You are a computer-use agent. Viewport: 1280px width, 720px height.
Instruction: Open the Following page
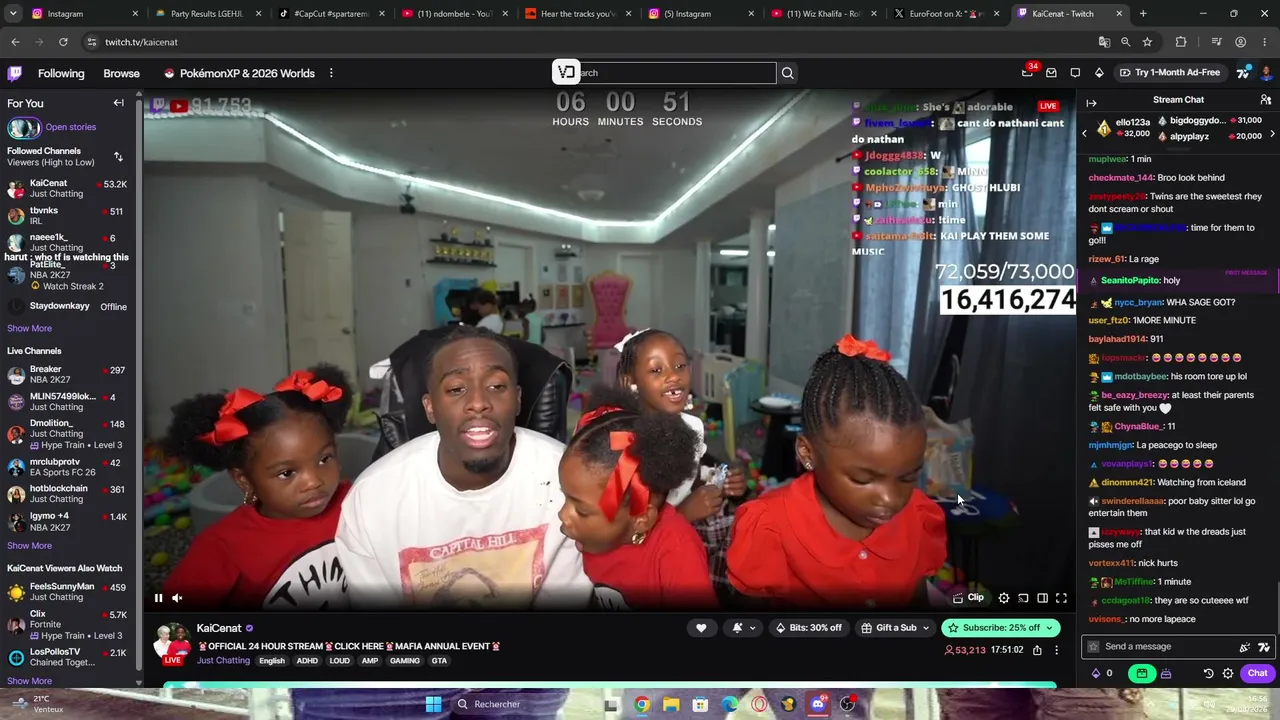(61, 73)
